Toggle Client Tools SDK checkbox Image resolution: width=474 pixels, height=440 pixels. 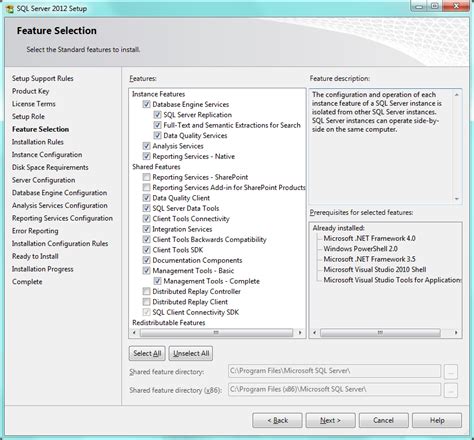(146, 250)
